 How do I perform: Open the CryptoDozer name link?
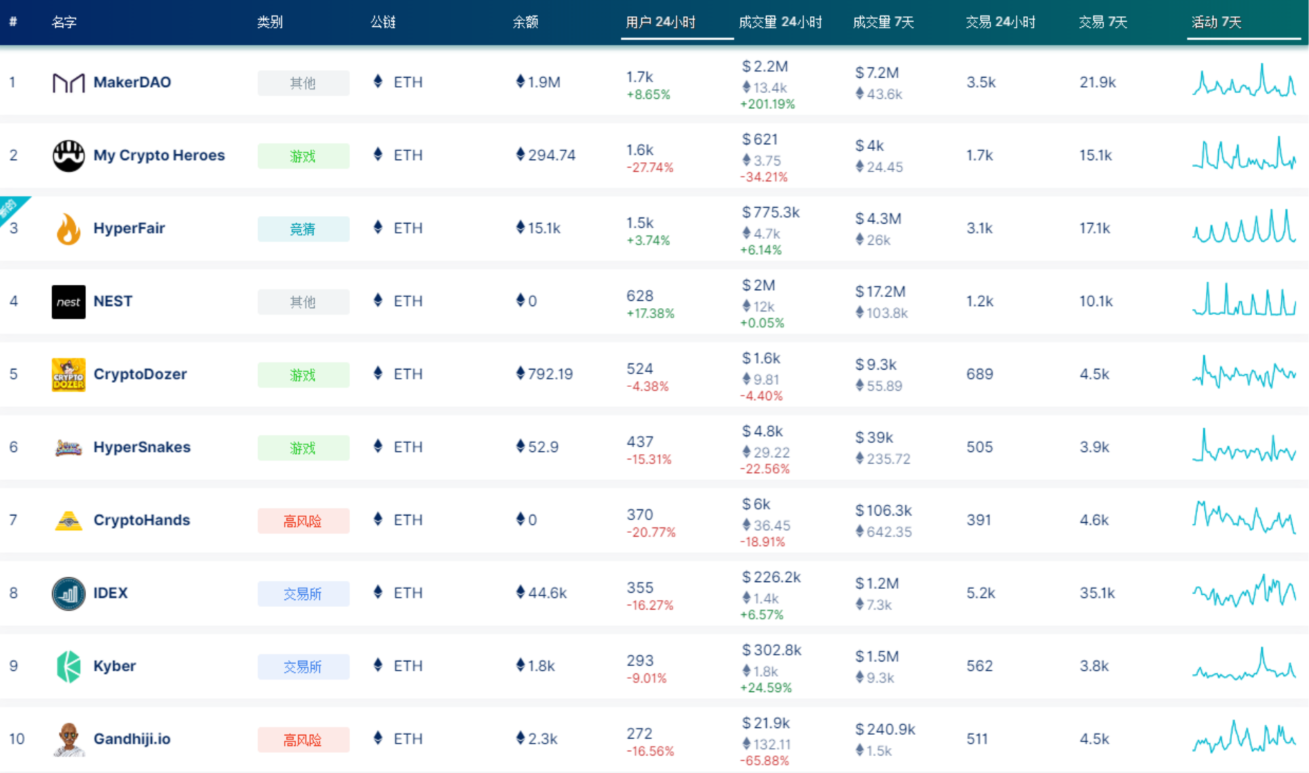pyautogui.click(x=140, y=374)
